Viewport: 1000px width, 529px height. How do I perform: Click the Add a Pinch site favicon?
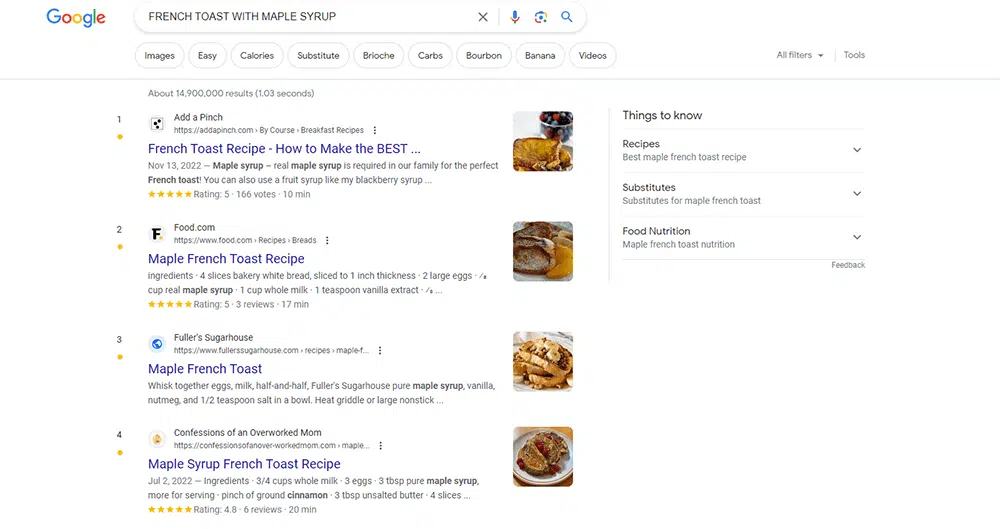157,124
